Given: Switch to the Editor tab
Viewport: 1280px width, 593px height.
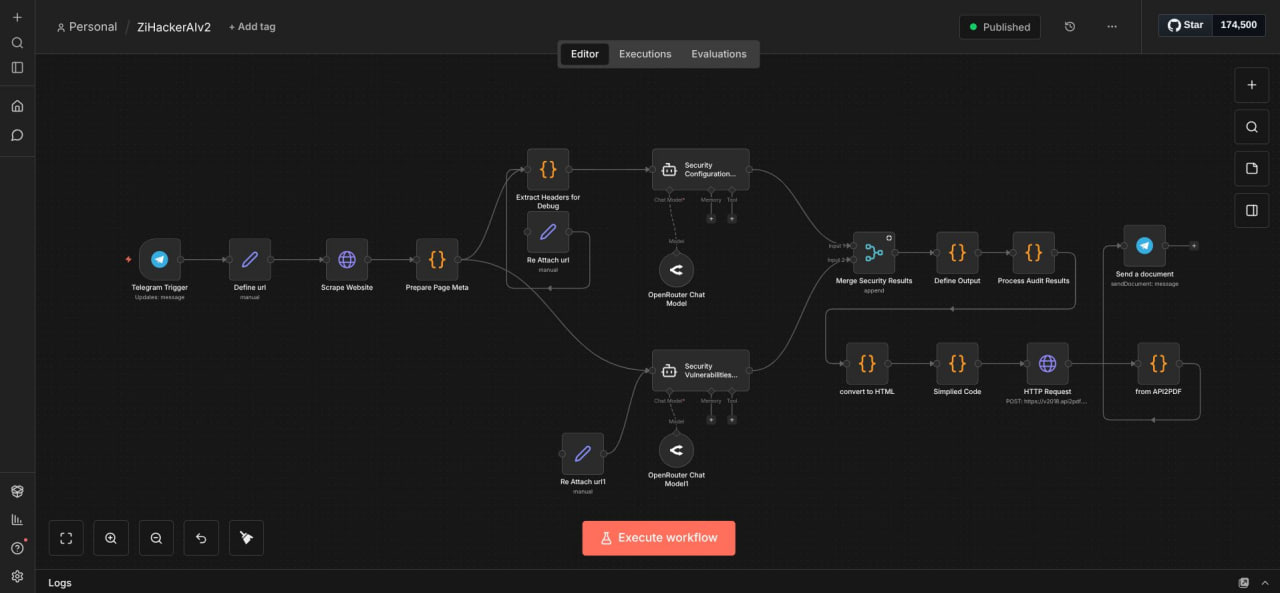Looking at the screenshot, I should coord(585,54).
